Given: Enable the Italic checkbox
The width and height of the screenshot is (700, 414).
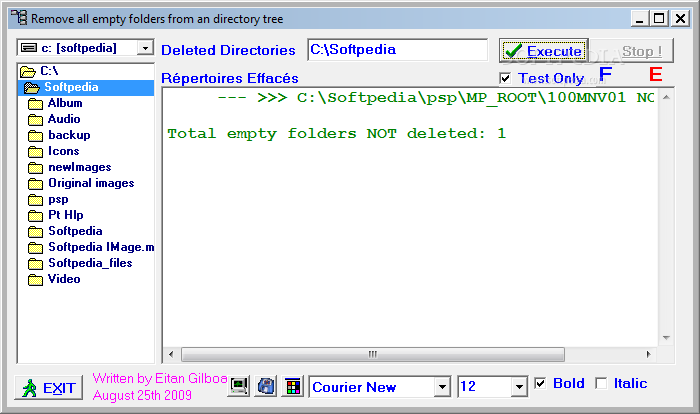Looking at the screenshot, I should (x=601, y=384).
